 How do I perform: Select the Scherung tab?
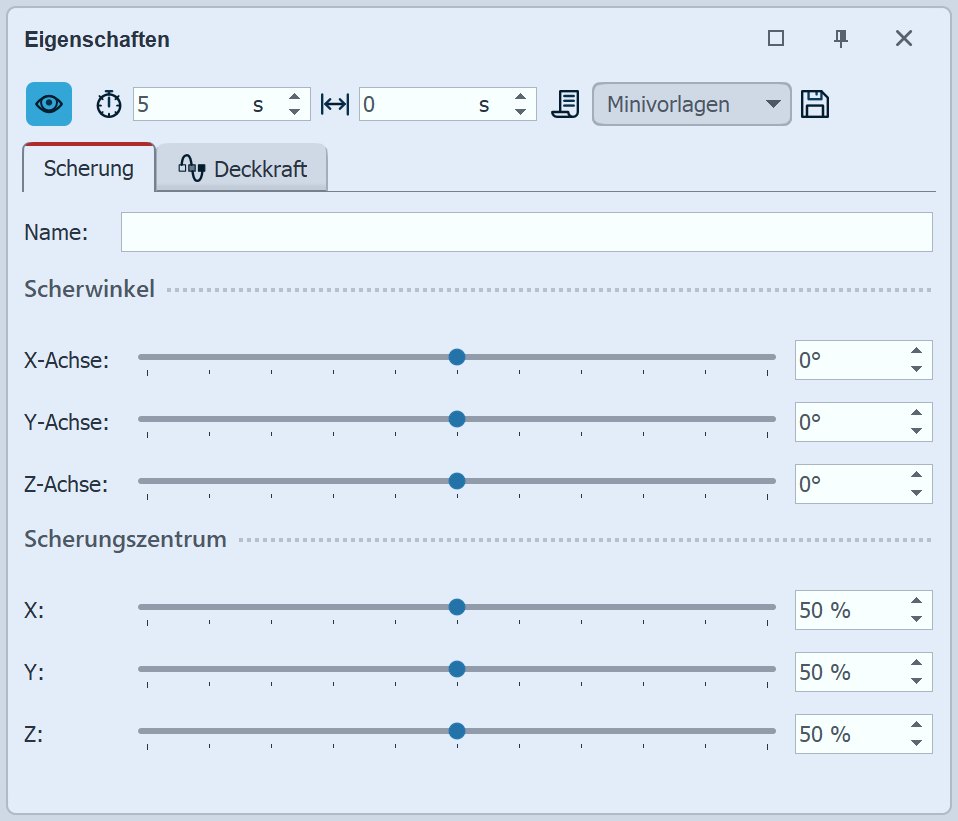pos(88,168)
